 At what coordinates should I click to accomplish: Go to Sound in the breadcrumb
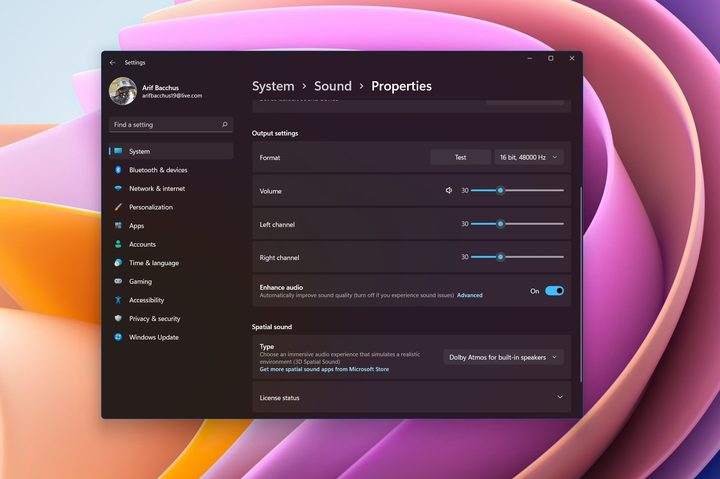[333, 86]
